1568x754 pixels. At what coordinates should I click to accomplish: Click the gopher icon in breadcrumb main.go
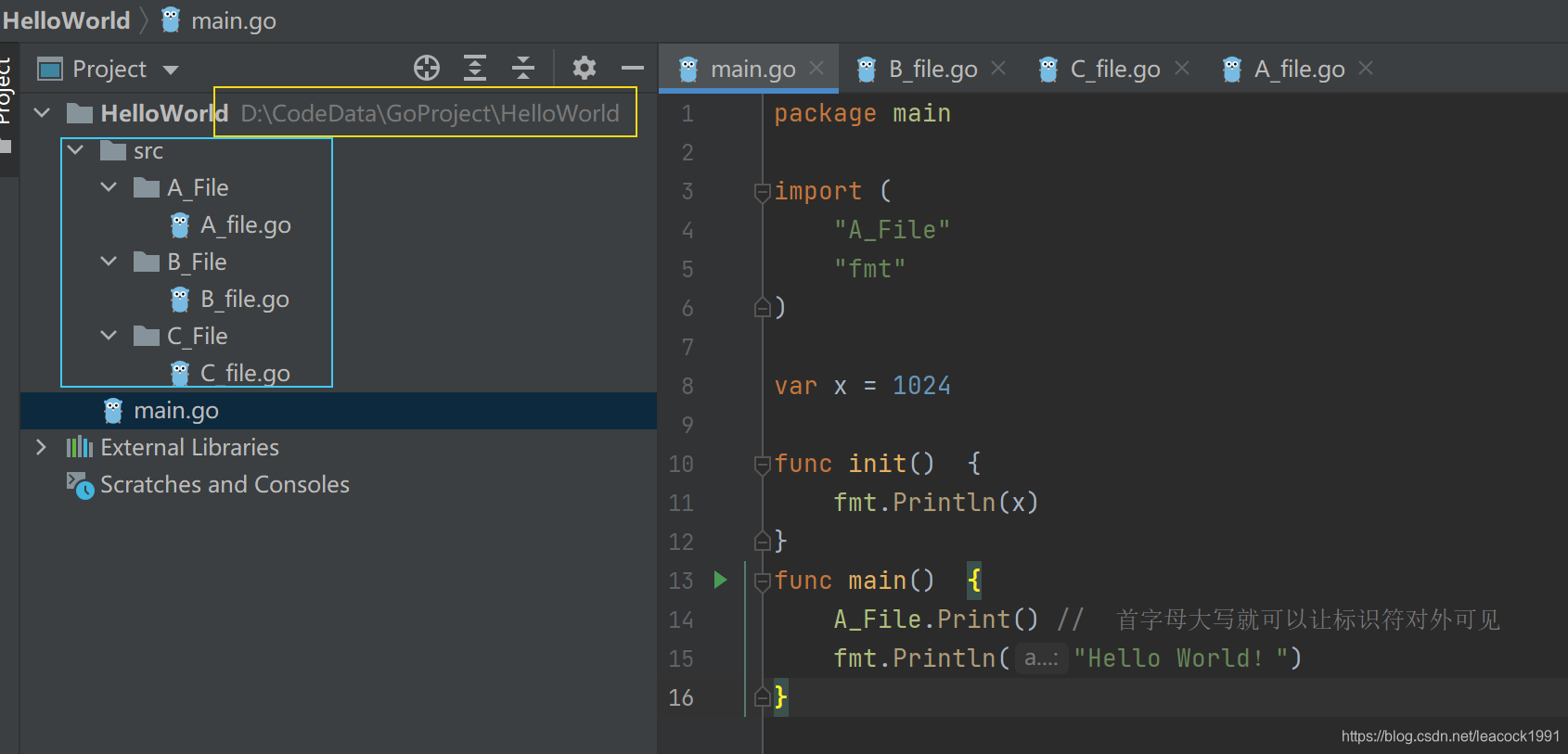(171, 19)
